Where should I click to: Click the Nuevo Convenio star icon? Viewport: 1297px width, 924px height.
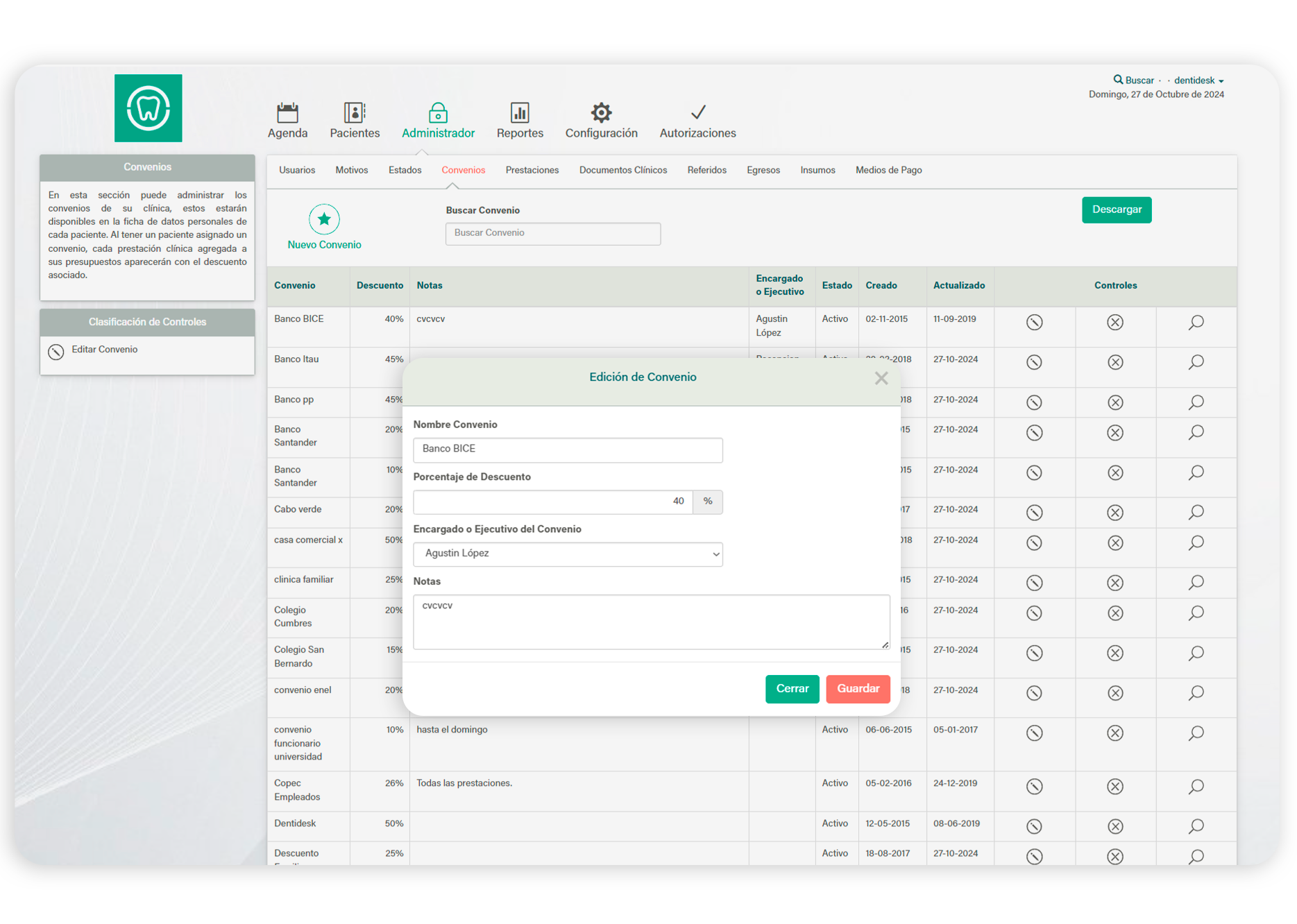coord(324,219)
